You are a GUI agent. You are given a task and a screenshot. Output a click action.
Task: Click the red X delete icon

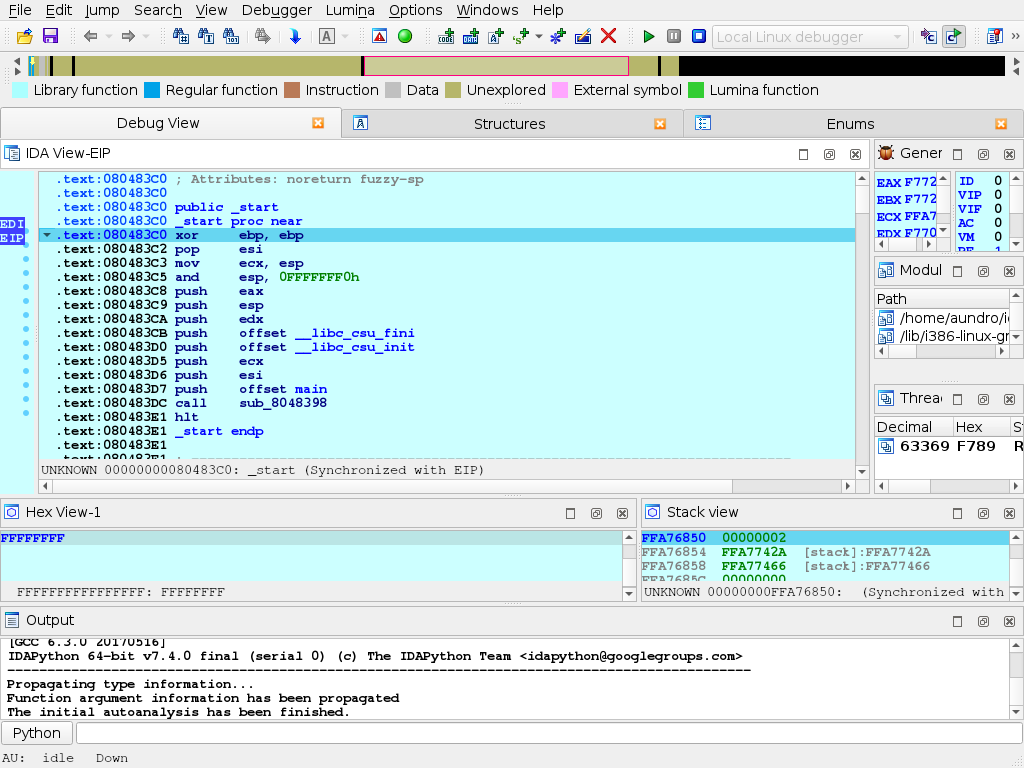(x=608, y=37)
